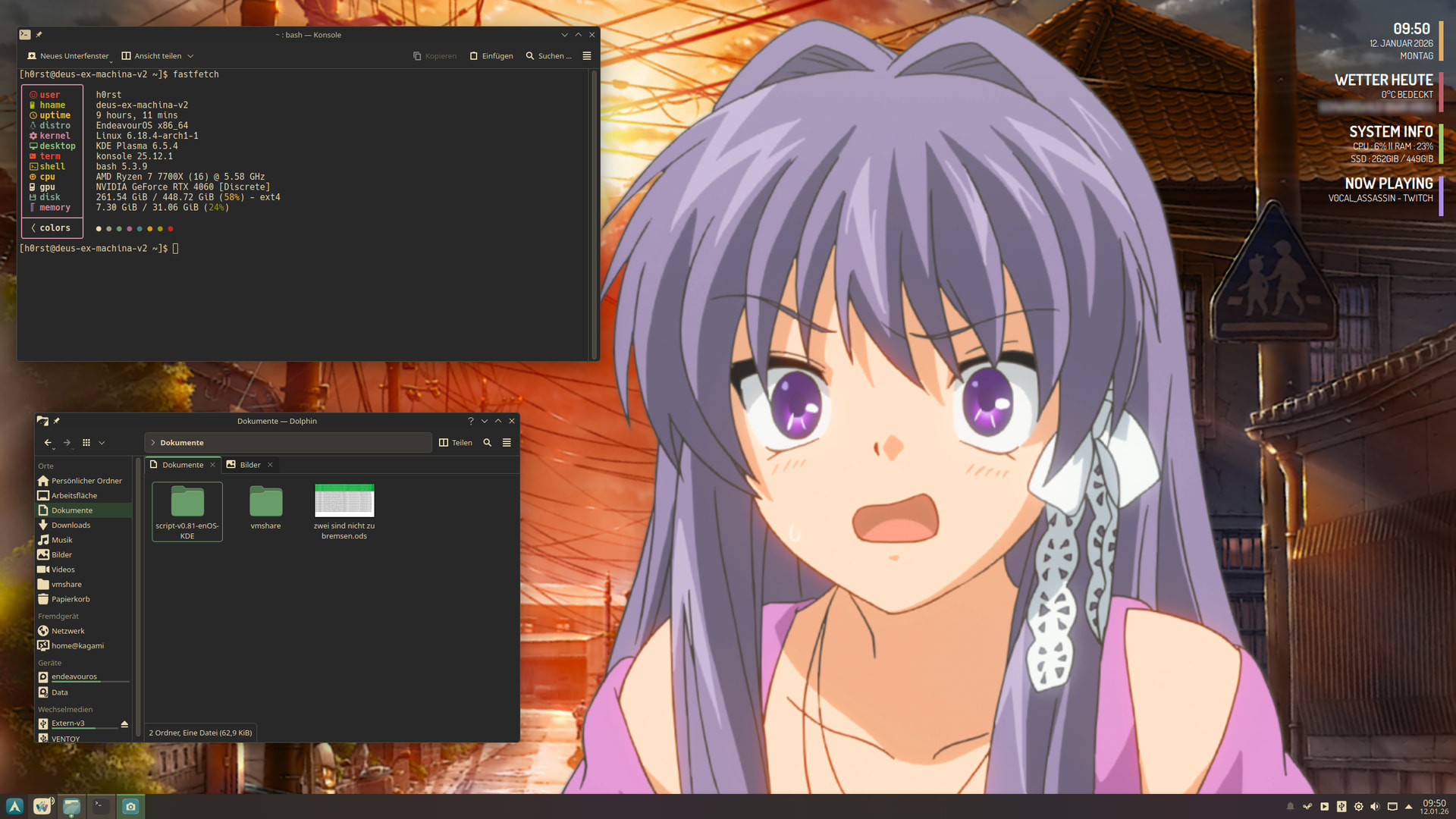Toggle Dolphin split view with Teilen

coord(456,443)
